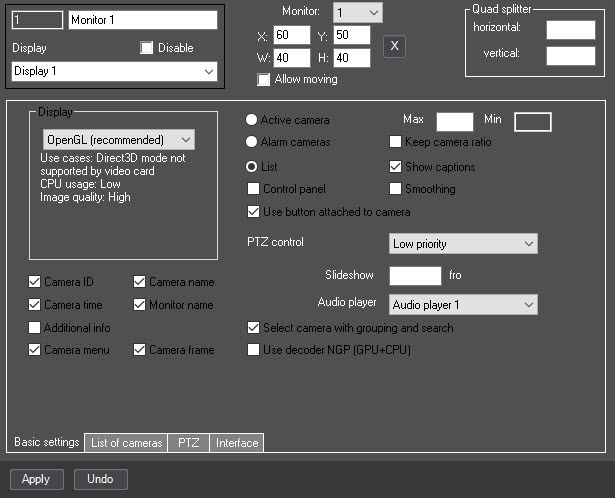Tick the Disable checkbox

click(x=147, y=48)
